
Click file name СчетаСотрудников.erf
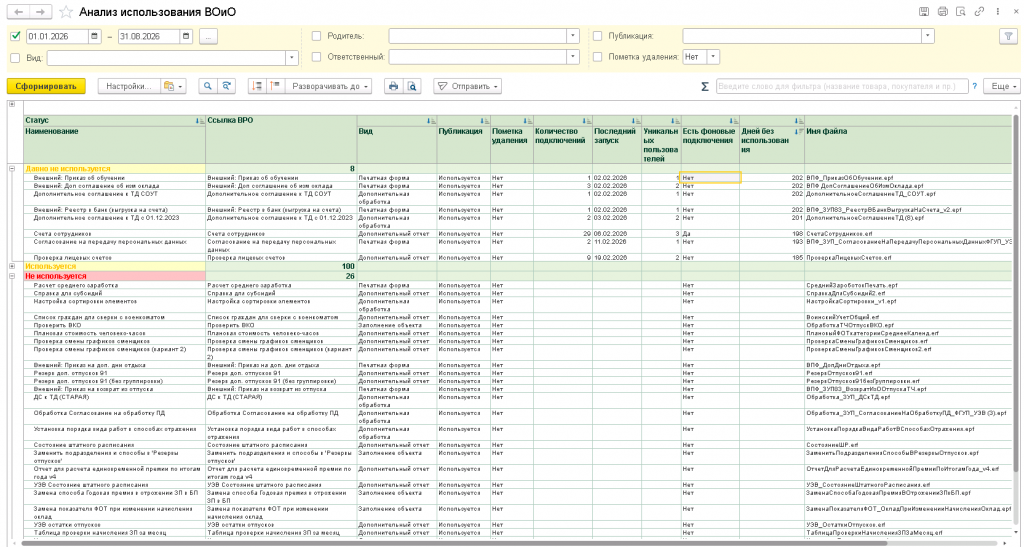click(839, 234)
